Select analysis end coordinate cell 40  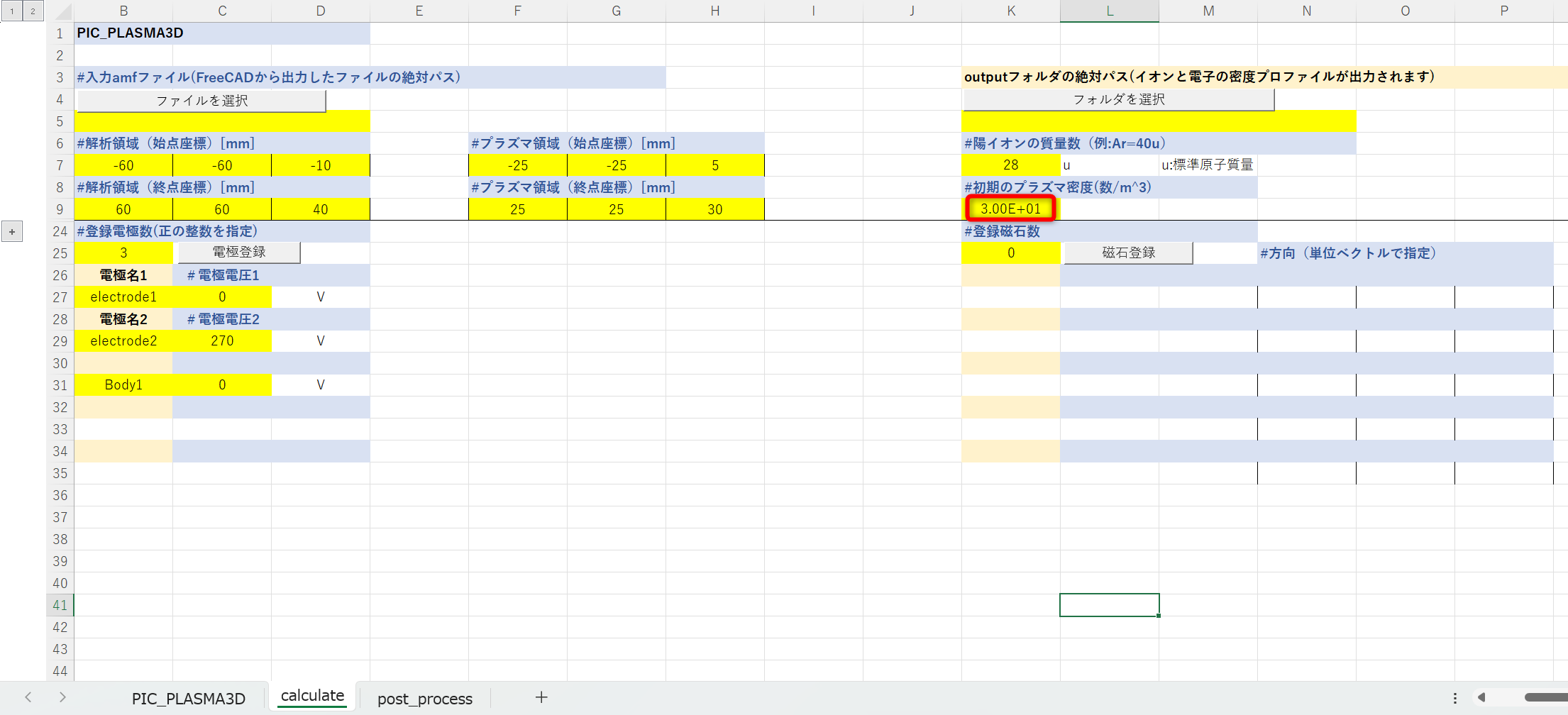(x=321, y=209)
